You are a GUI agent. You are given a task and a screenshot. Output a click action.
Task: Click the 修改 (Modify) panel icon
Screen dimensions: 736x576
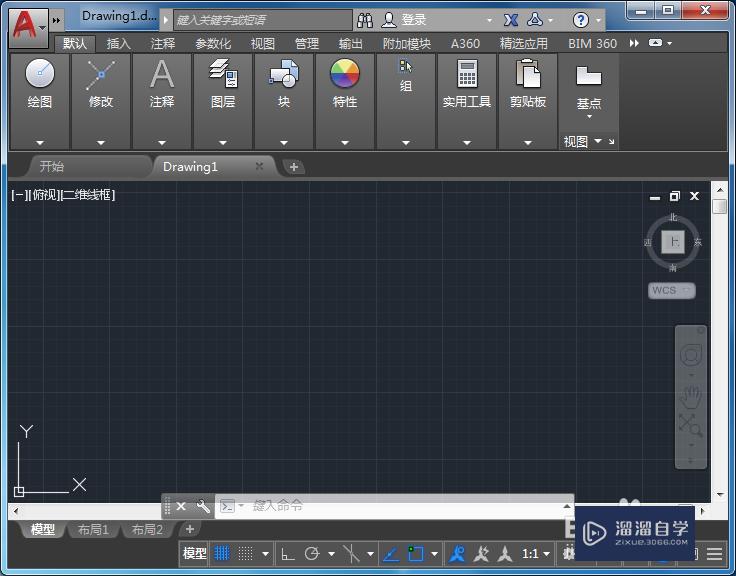101,75
